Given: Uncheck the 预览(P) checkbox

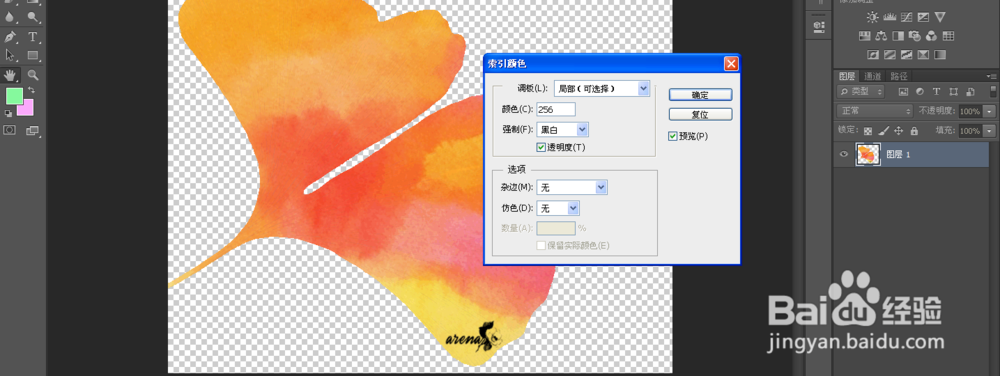Looking at the screenshot, I should [672, 136].
